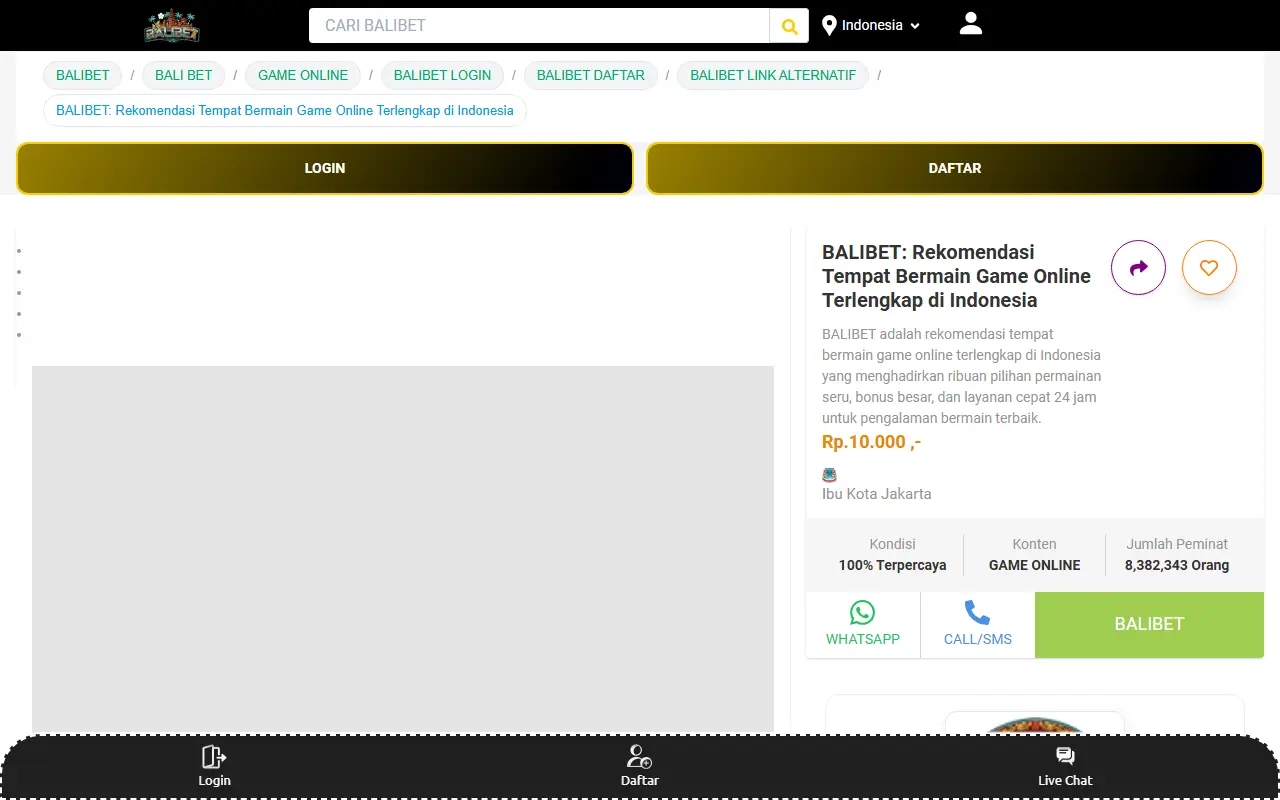Click the product title heading

click(957, 276)
